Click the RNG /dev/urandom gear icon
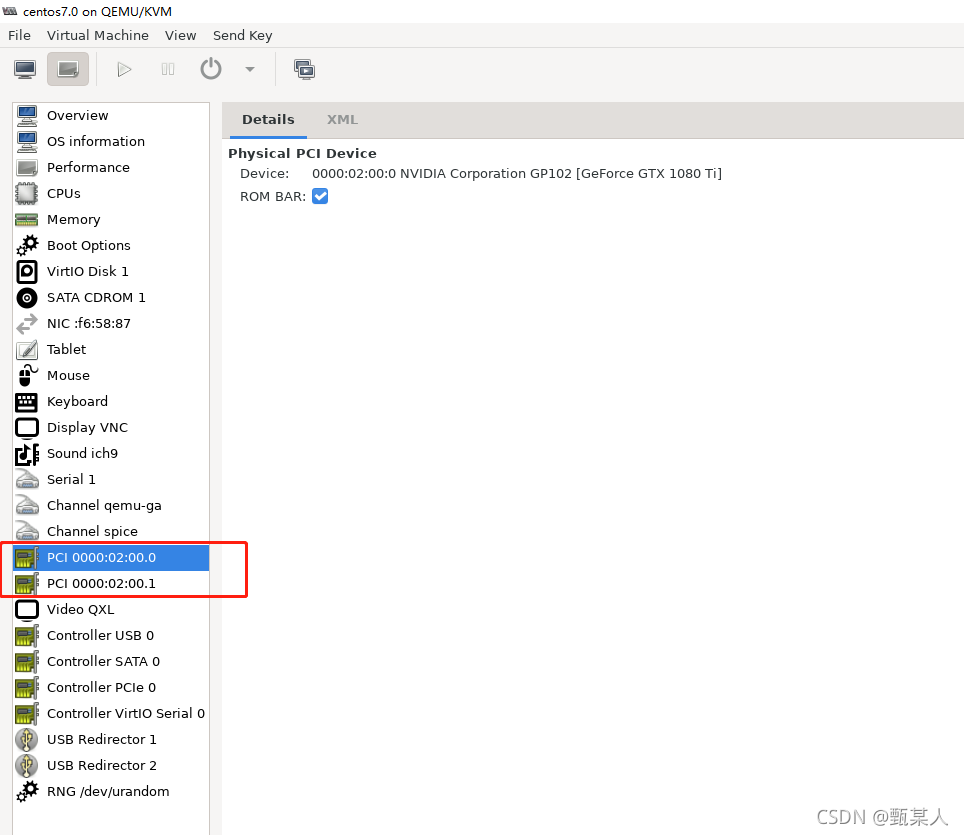Screen dimensions: 964x835 (27, 791)
